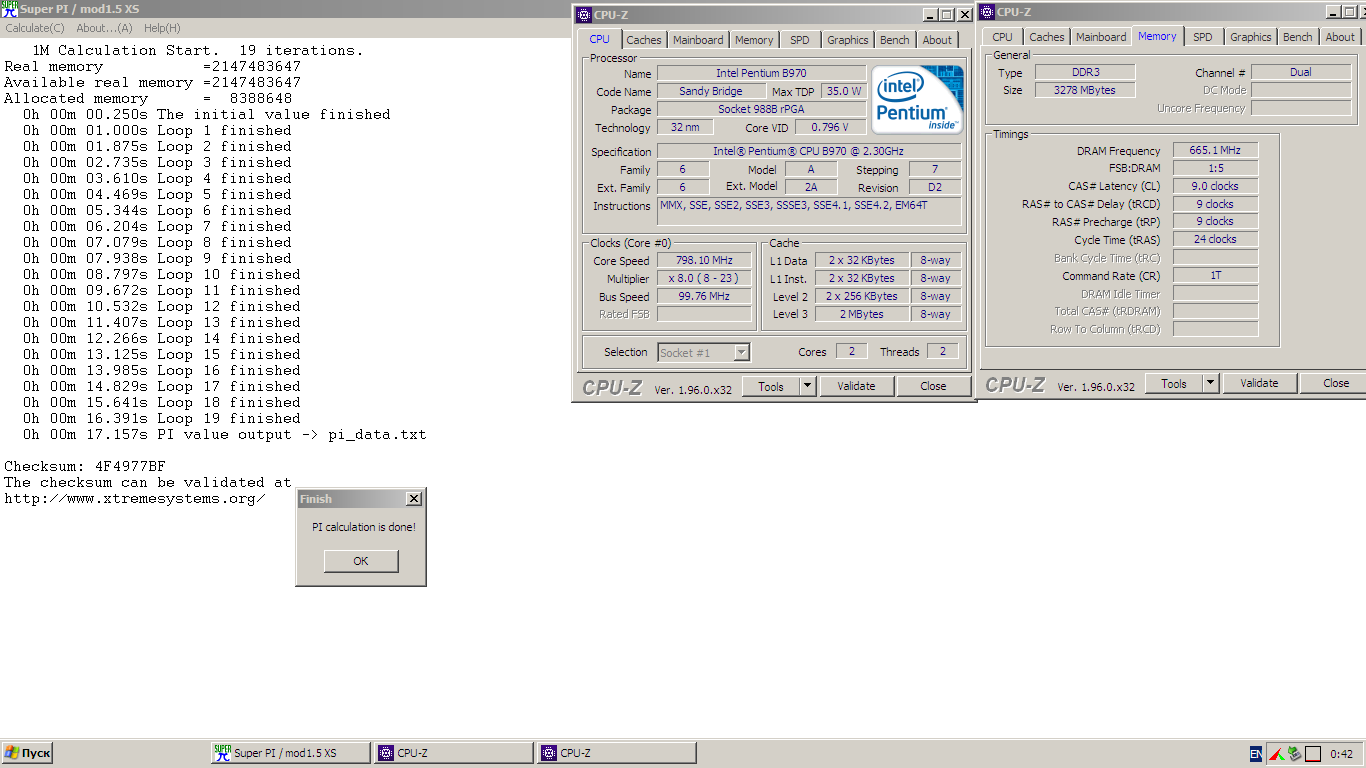Click the Safely Remove Hardware tray icon
This screenshot has height=768, width=1366.
[x=1294, y=754]
